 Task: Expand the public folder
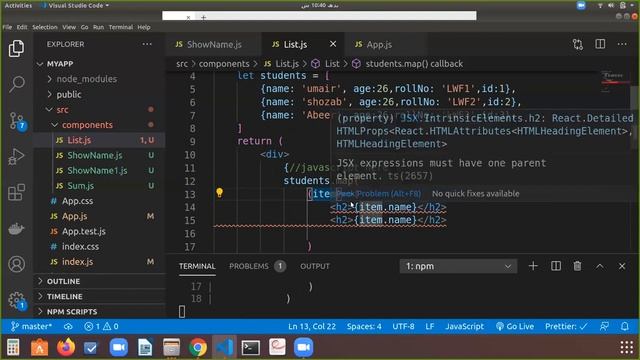coord(69,94)
